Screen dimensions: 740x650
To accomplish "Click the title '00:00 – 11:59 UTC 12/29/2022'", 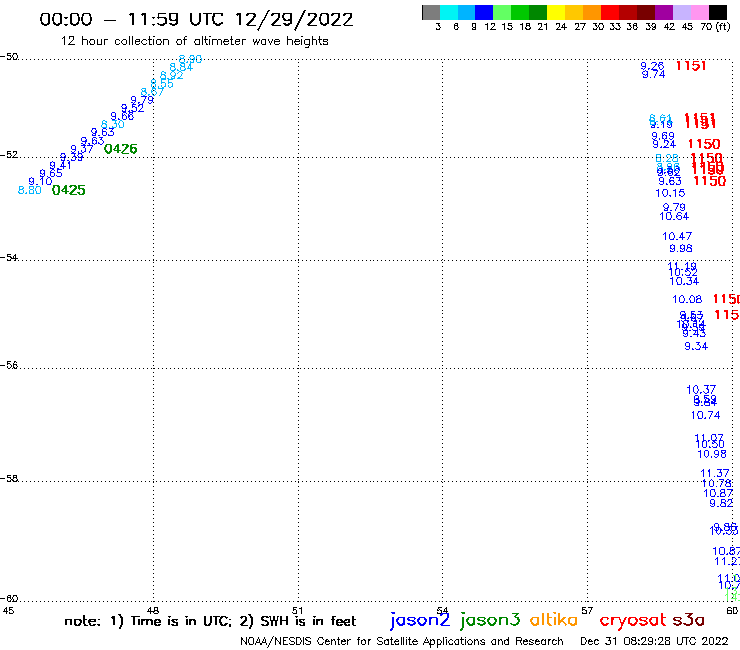I will coord(196,19).
